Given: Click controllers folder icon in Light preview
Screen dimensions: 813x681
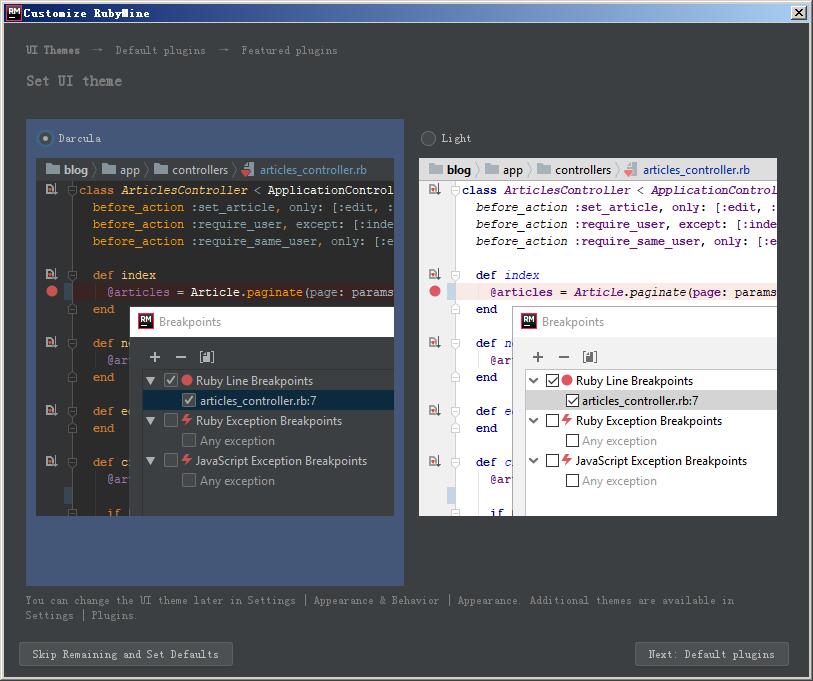Looking at the screenshot, I should click(x=544, y=169).
